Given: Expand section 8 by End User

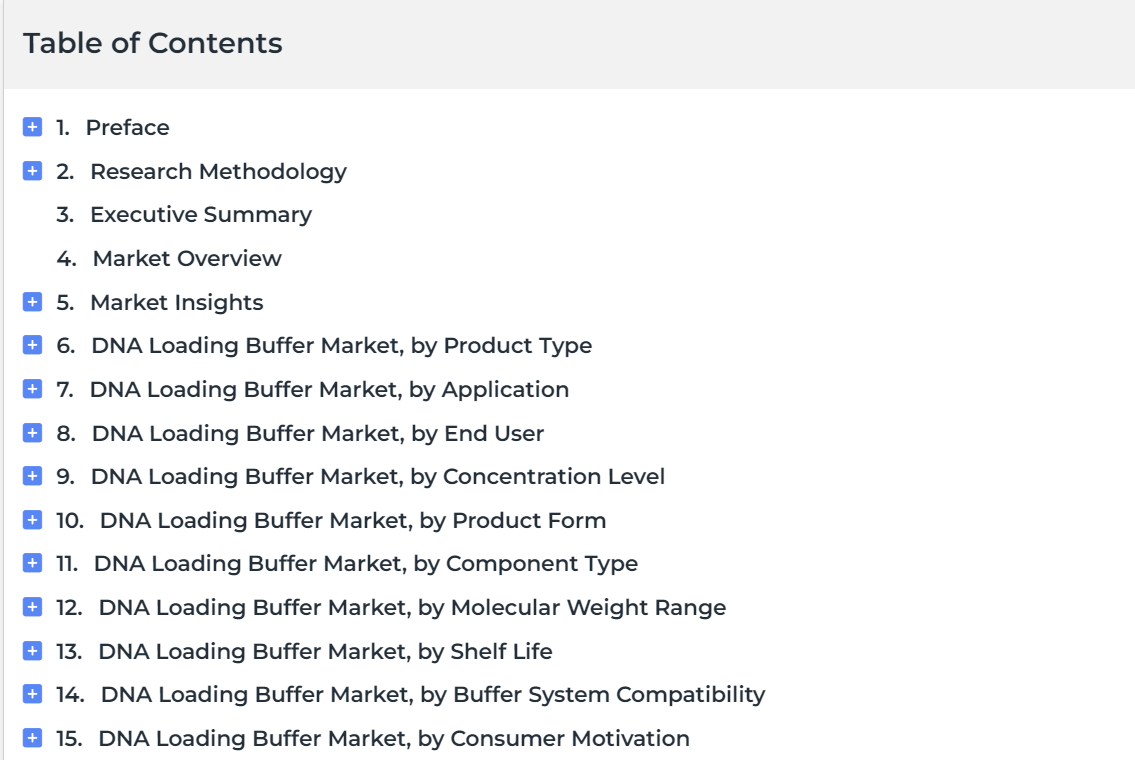Looking at the screenshot, I should (33, 433).
